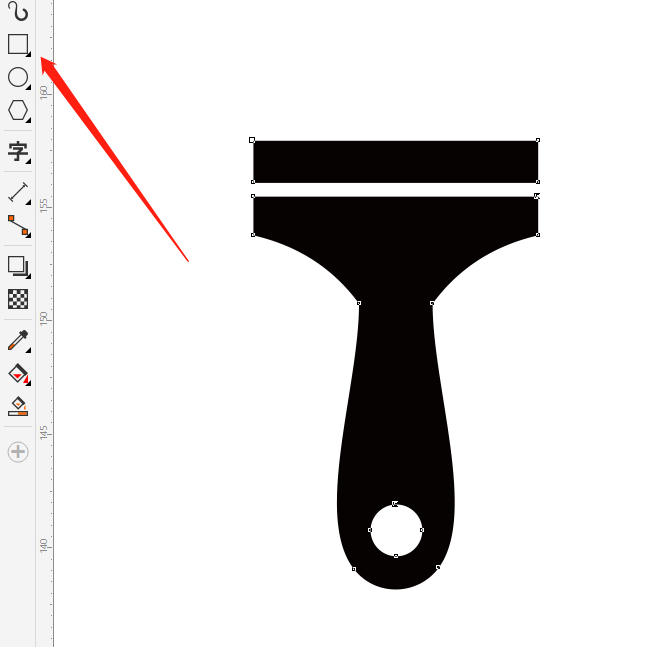Select right node of the circular hole
Screen dimensions: 666x647
[x=422, y=530]
